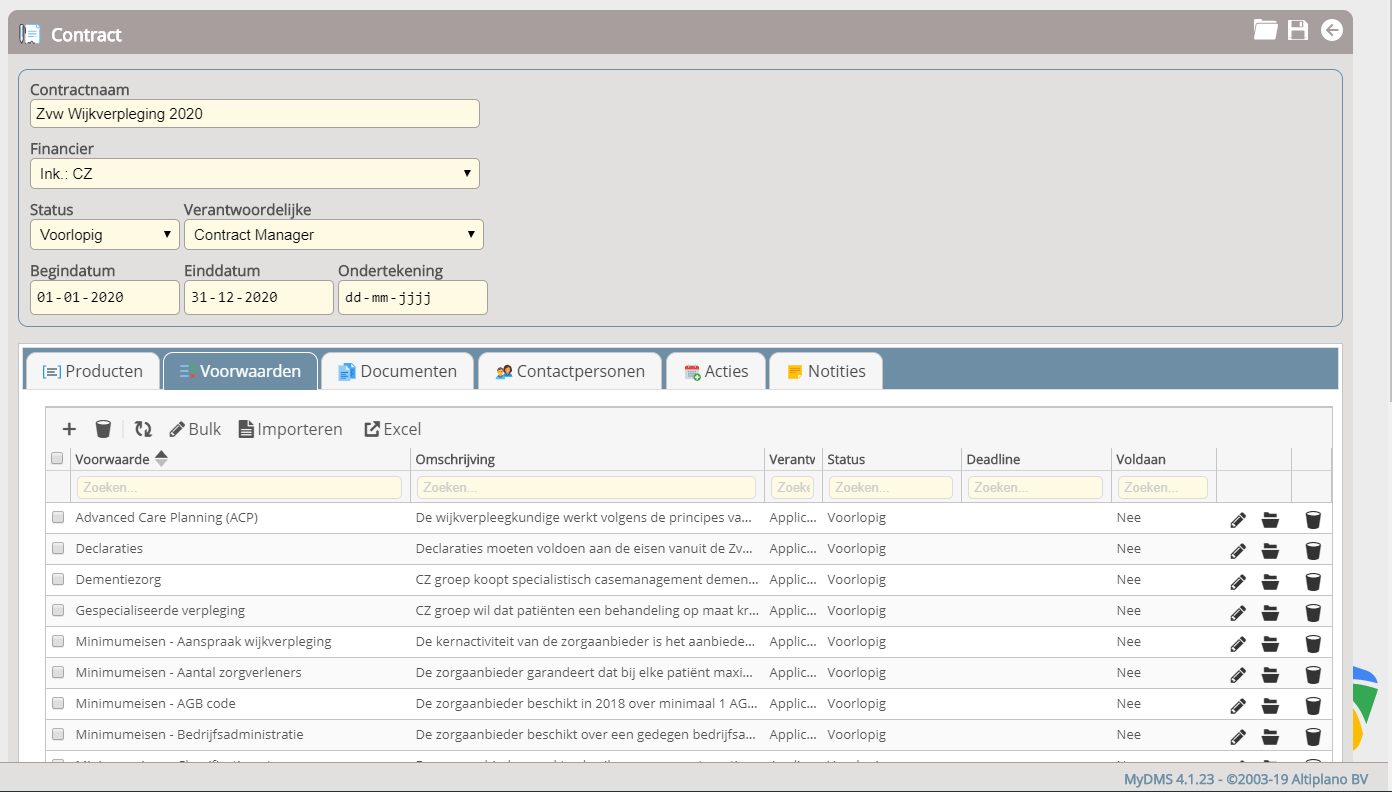Viewport: 1392px width, 792px height.
Task: Select the Voorwaarden tab
Action: [x=240, y=371]
